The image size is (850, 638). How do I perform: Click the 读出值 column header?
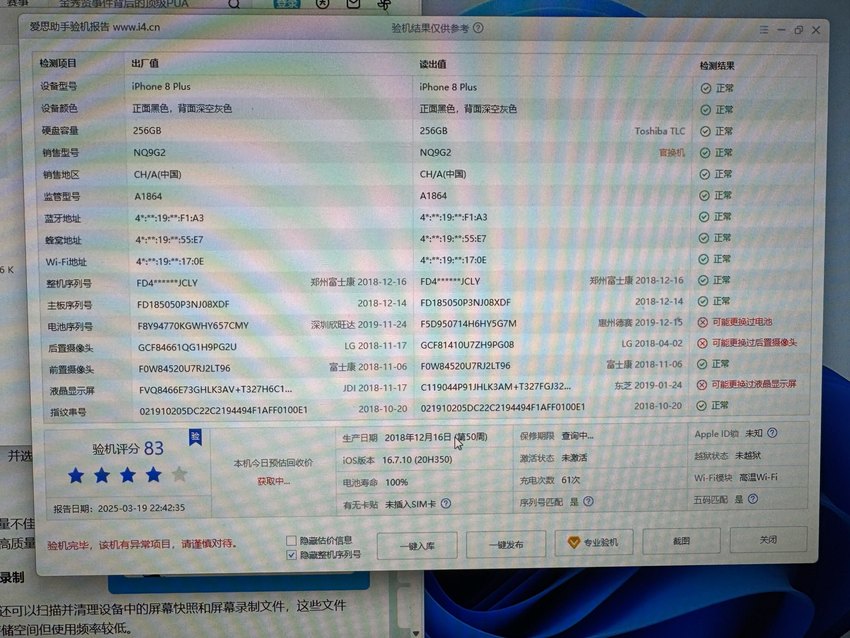click(433, 65)
